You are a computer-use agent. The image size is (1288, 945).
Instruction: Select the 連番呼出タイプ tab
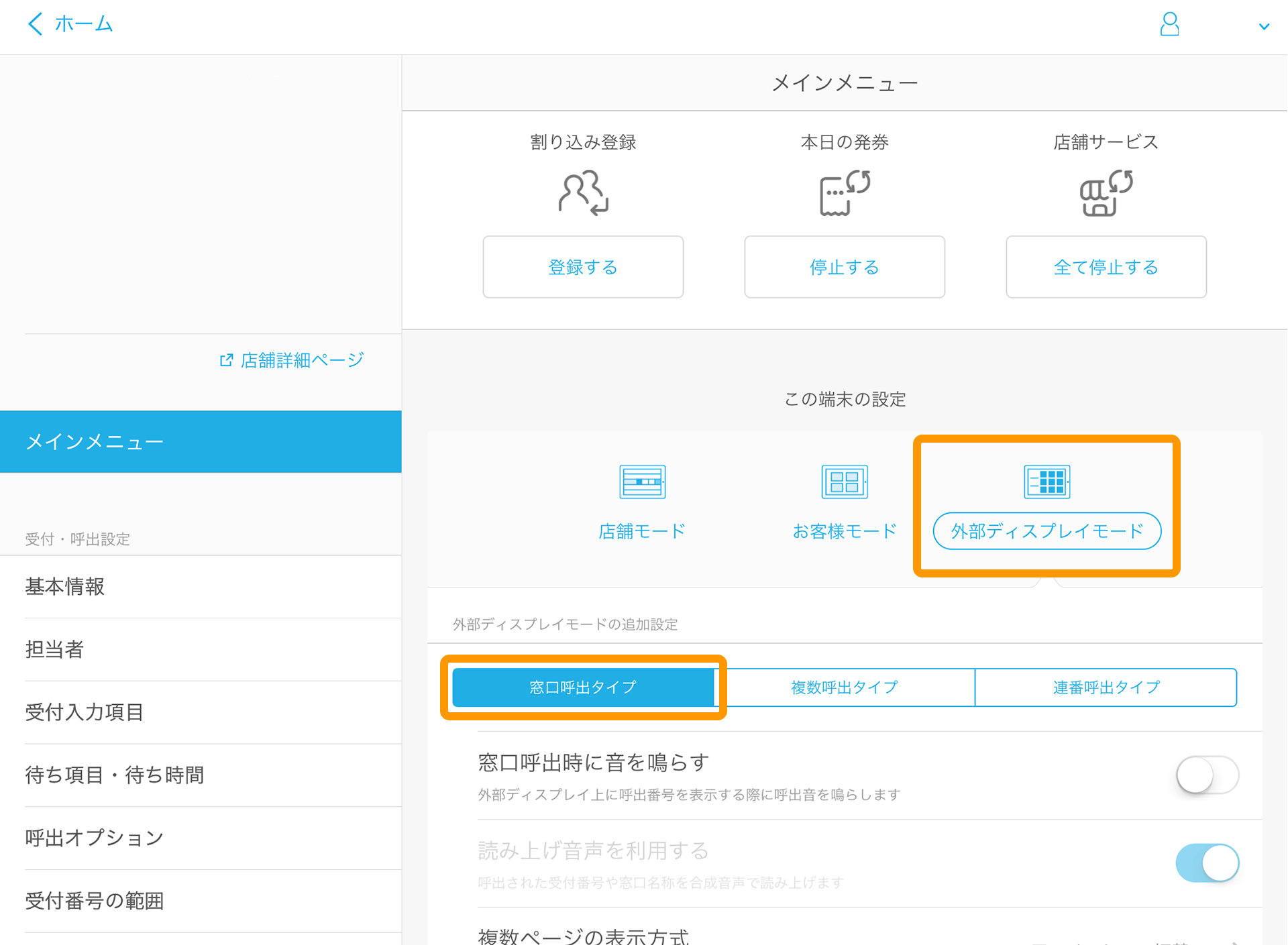(1106, 687)
